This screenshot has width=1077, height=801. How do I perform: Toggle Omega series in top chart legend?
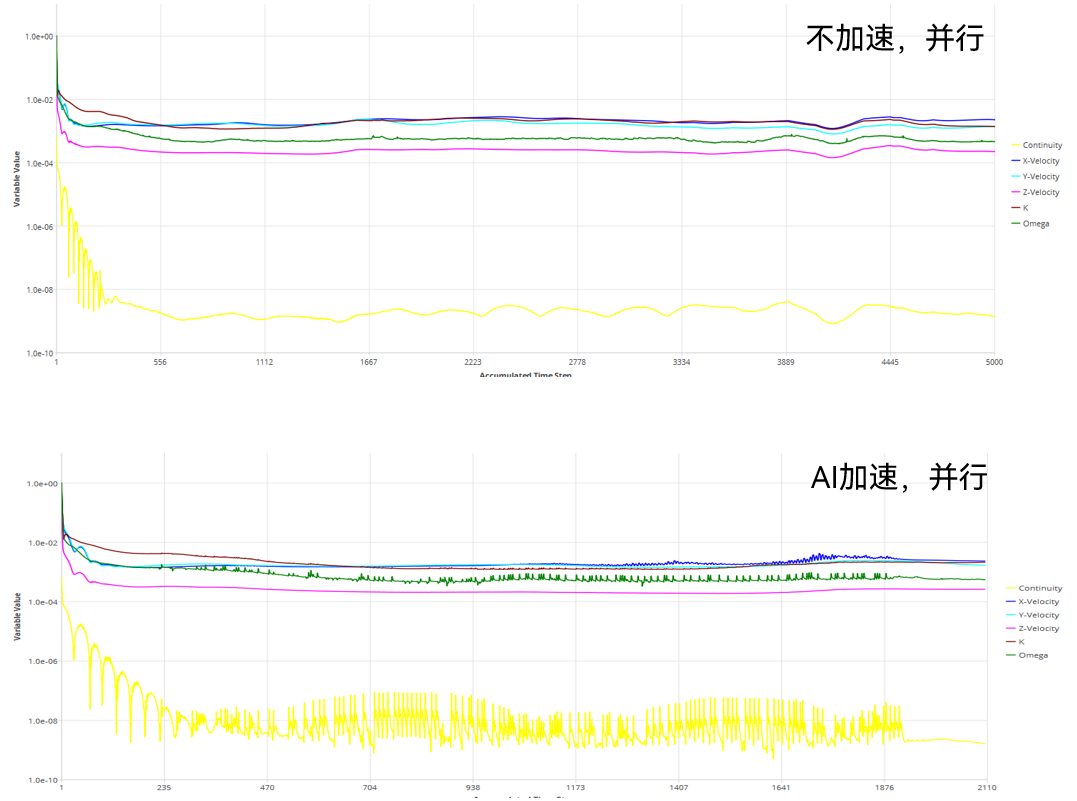pos(1030,223)
